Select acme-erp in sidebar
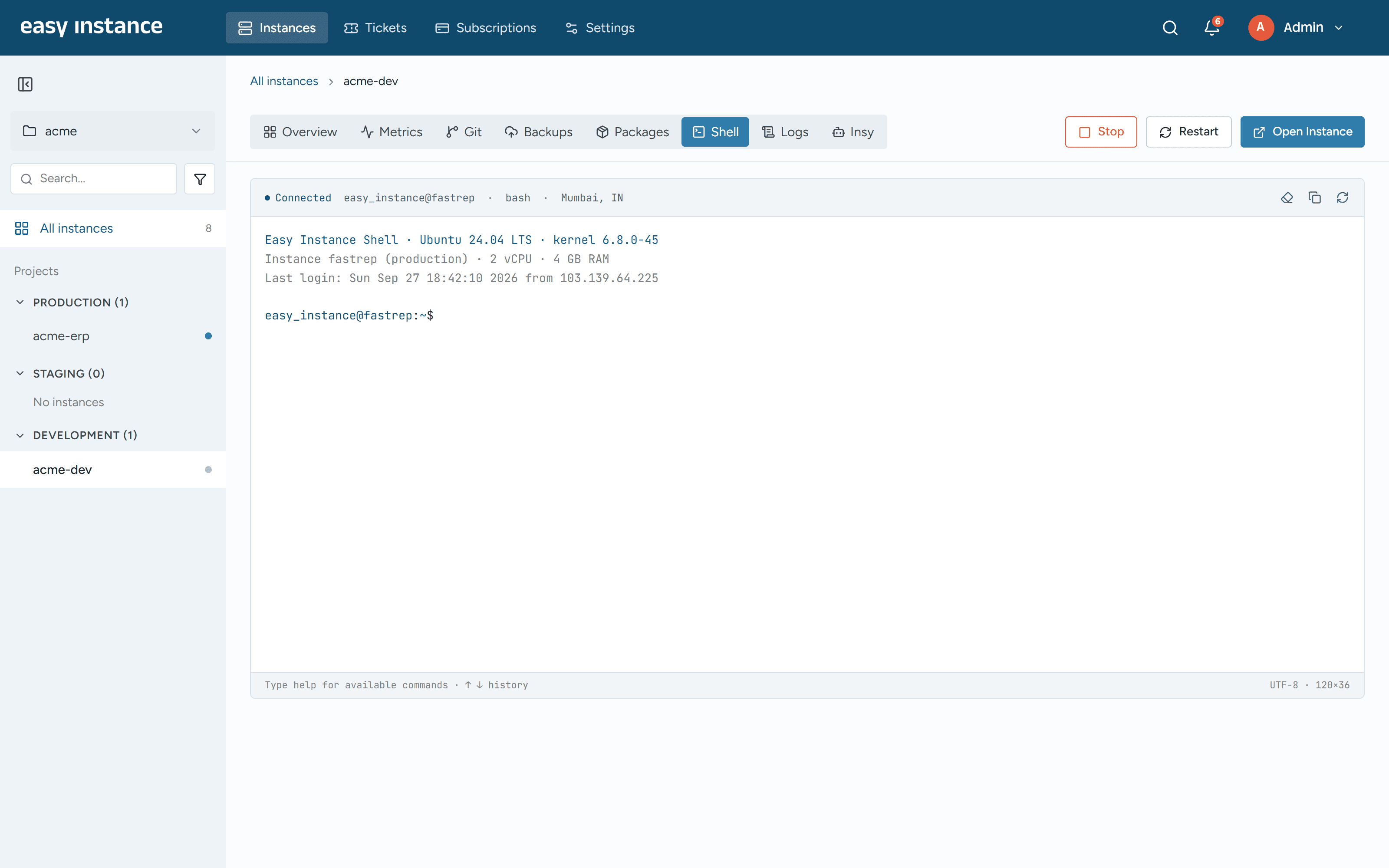The height and width of the screenshot is (868, 1389). 112,336
